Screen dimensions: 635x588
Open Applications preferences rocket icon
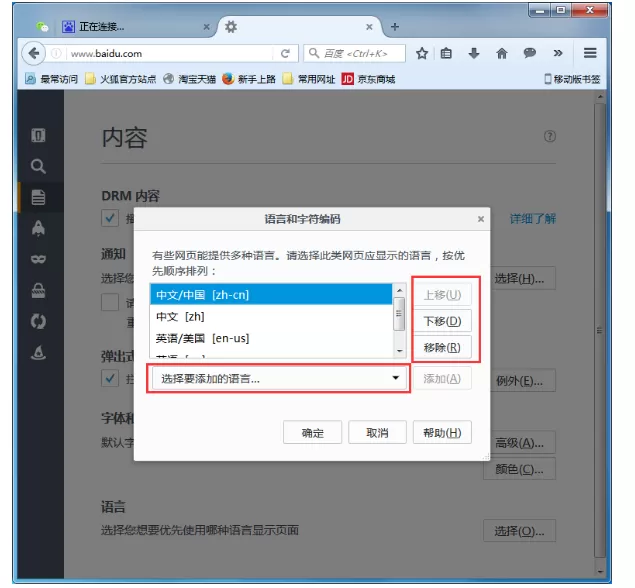click(38, 228)
